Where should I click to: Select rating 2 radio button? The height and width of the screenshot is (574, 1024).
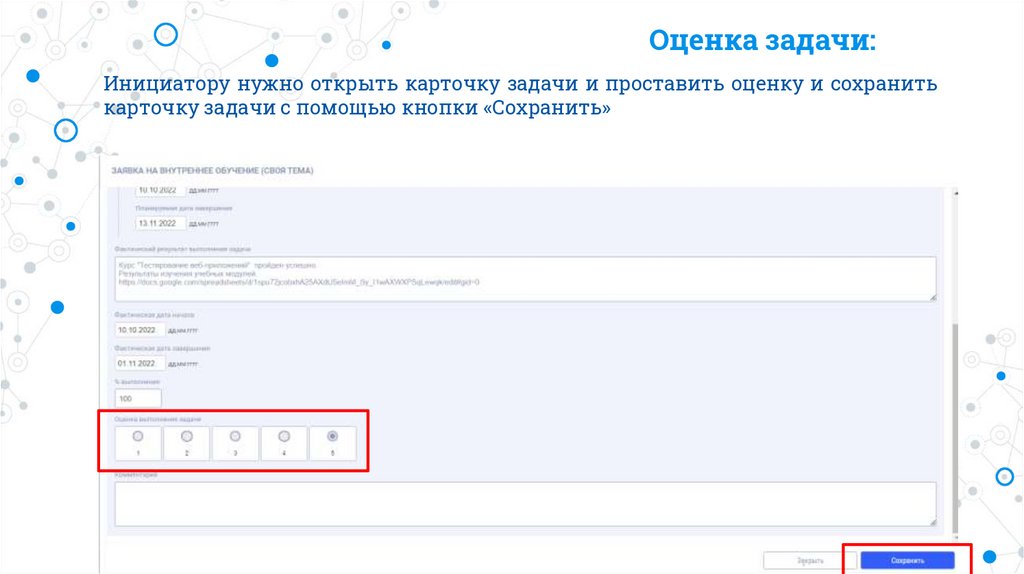pyautogui.click(x=187, y=436)
